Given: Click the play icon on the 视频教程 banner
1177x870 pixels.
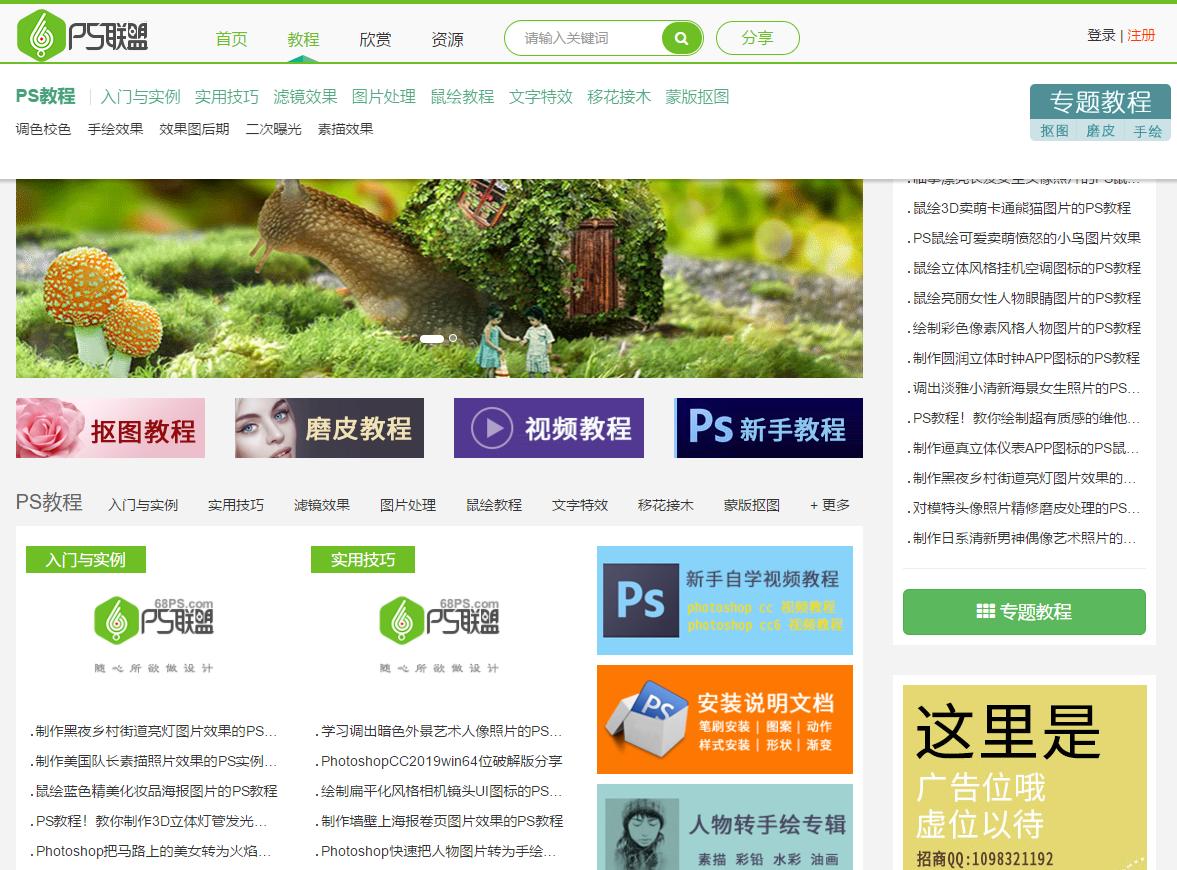Looking at the screenshot, I should 491,428.
